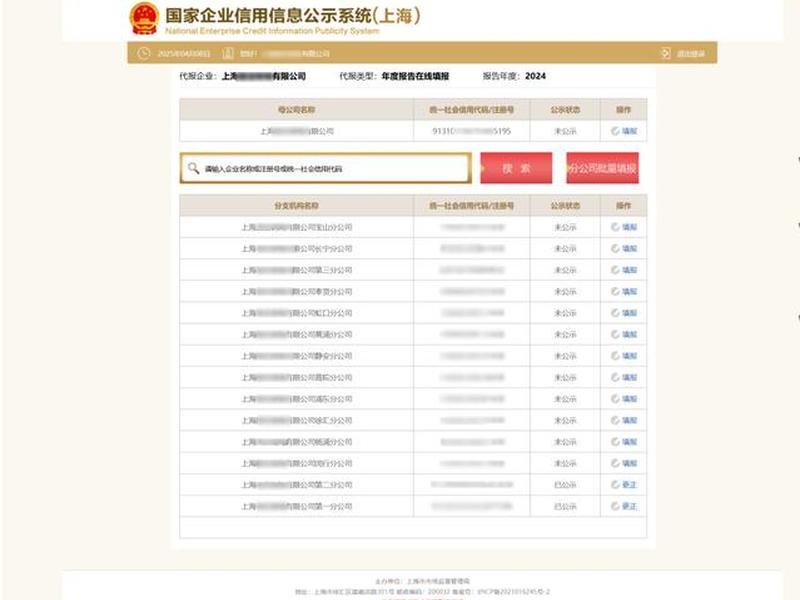Viewport: 800px width, 600px height.
Task: Click the 填报 icon for the parent company row
Action: click(x=615, y=131)
